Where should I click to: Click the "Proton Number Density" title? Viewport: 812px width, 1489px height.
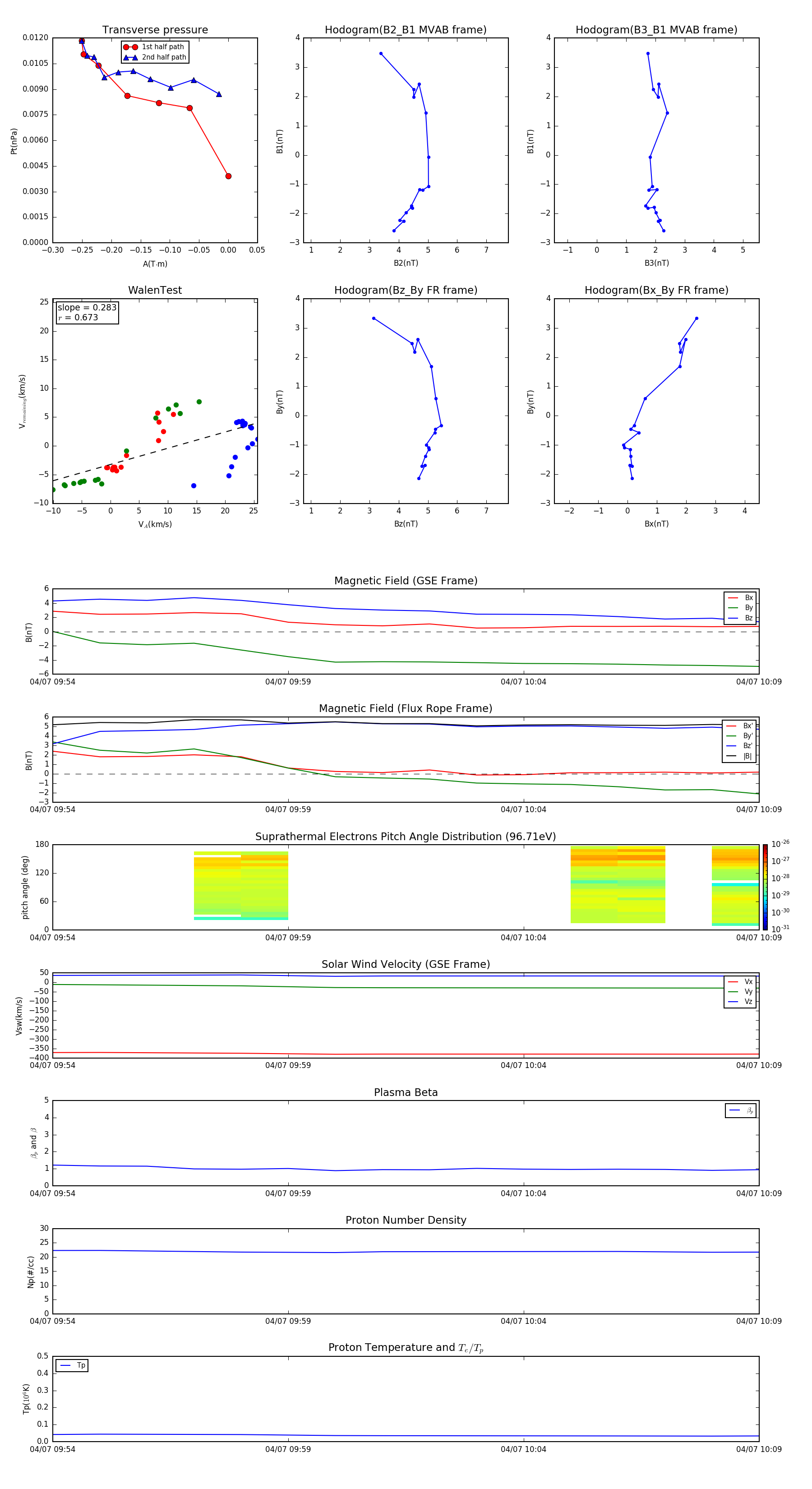pos(406,1220)
